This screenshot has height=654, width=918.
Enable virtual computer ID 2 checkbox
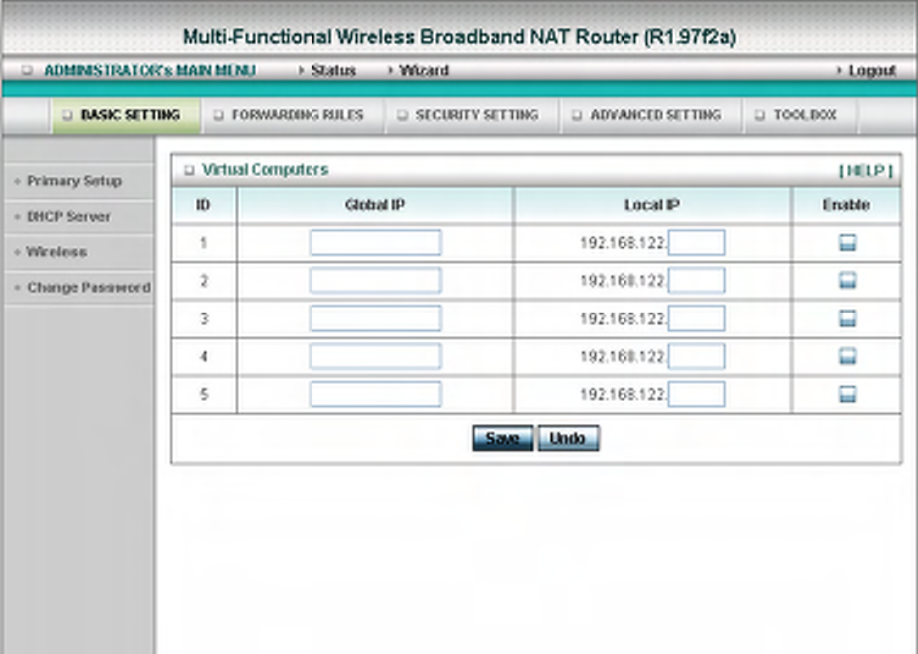(847, 280)
